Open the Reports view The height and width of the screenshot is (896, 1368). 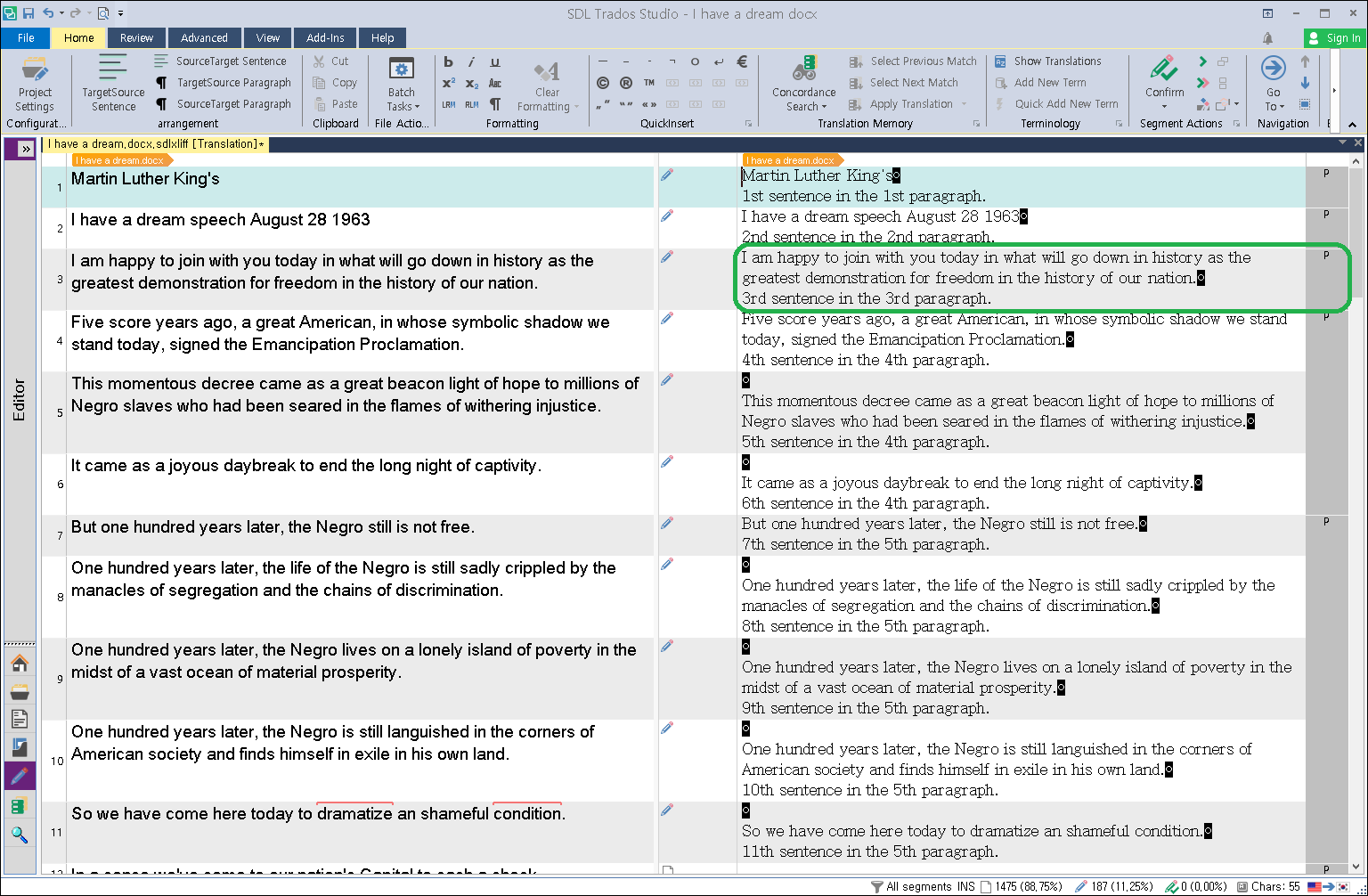coord(20,748)
